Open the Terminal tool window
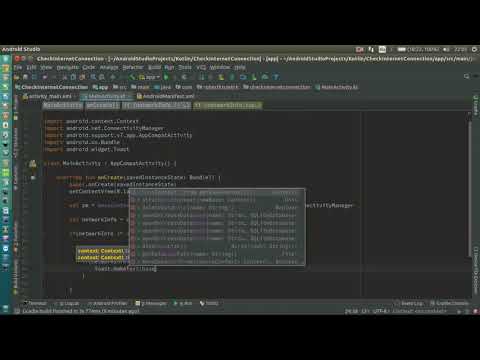This screenshot has height=360, width=480. [x=35, y=303]
